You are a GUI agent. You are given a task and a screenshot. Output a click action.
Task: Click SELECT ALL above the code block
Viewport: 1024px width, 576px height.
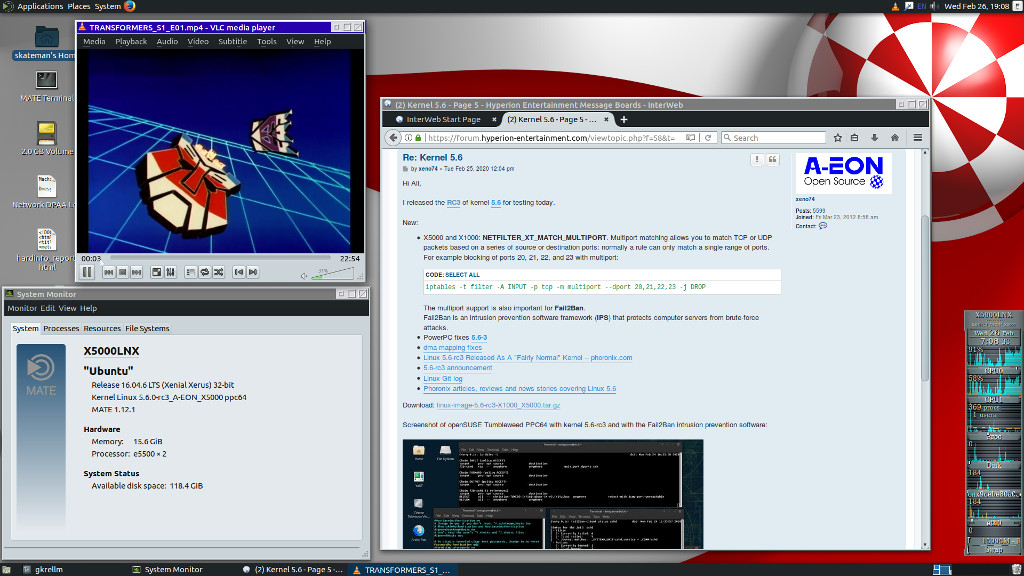click(x=462, y=275)
